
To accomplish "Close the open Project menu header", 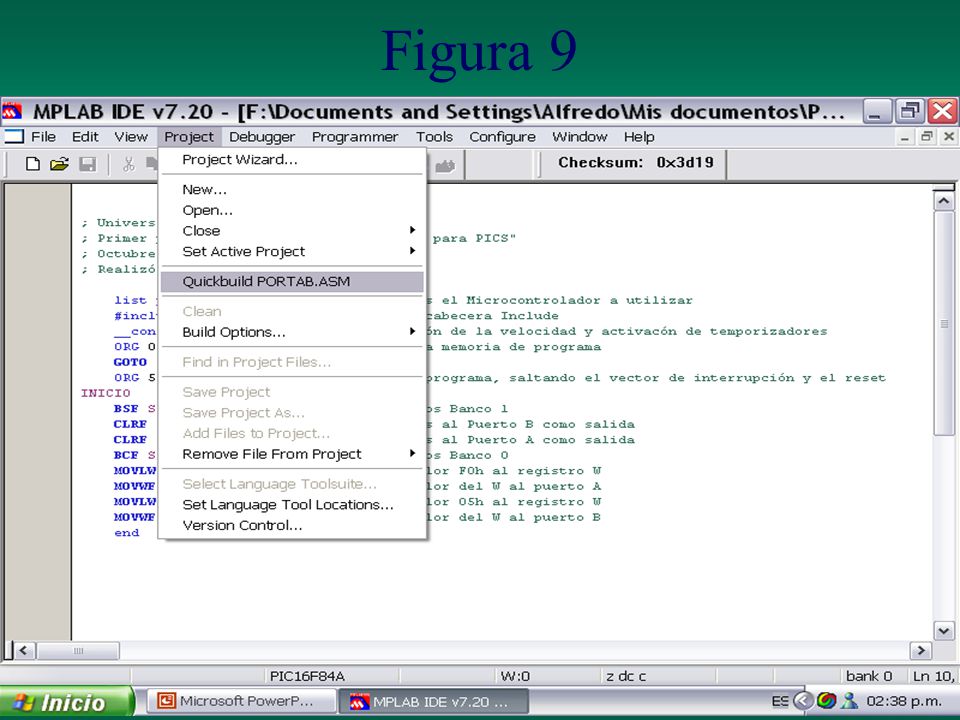I will tap(189, 137).
